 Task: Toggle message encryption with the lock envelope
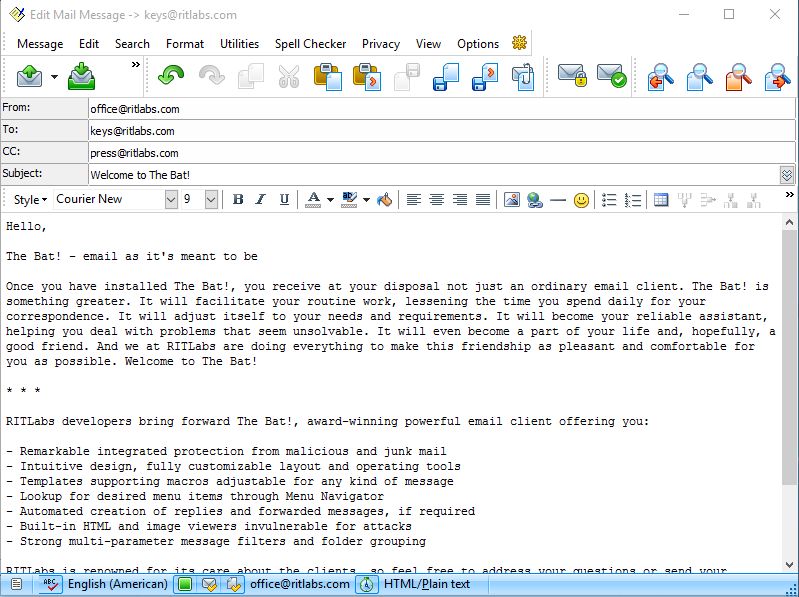pos(572,75)
